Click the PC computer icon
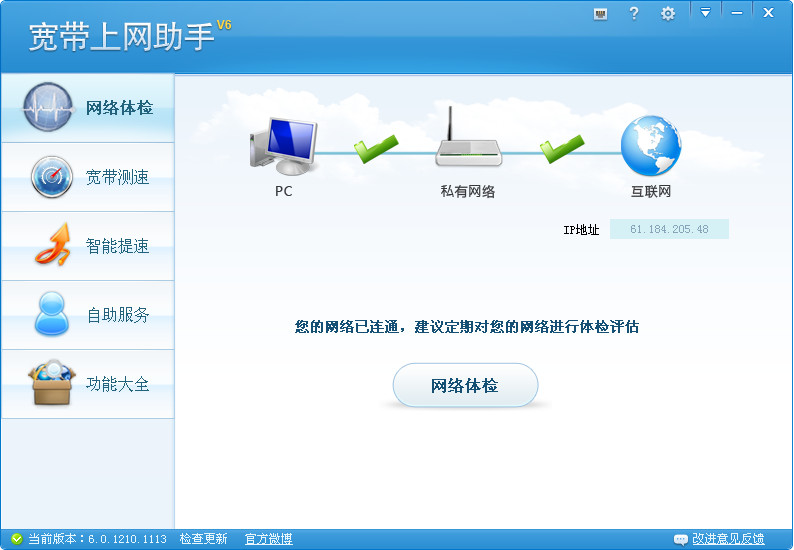This screenshot has height=550, width=794. click(283, 146)
